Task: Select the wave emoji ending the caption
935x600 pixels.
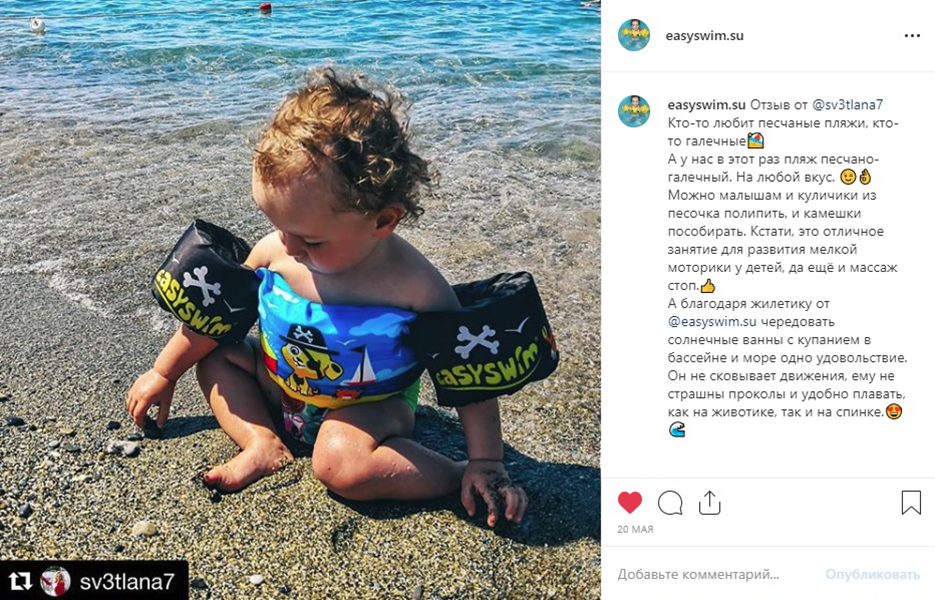Action: [676, 429]
